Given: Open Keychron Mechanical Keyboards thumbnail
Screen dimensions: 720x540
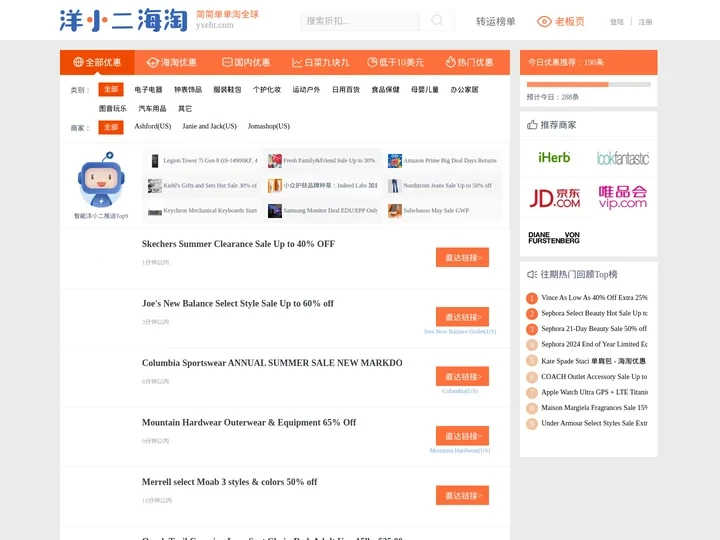Looking at the screenshot, I should coord(155,211).
